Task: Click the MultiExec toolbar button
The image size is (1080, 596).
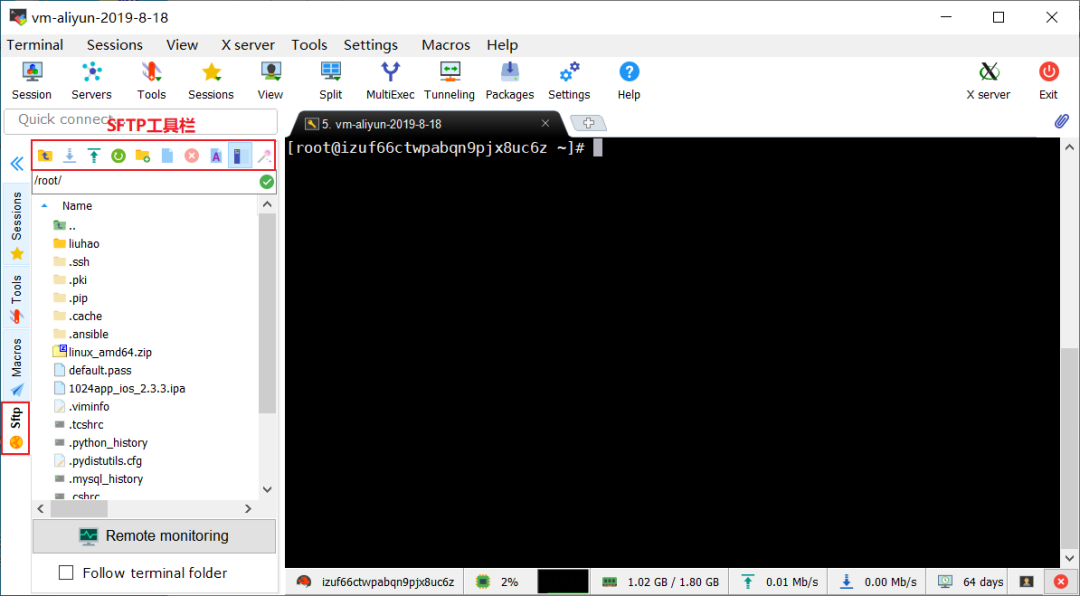Action: pos(391,81)
